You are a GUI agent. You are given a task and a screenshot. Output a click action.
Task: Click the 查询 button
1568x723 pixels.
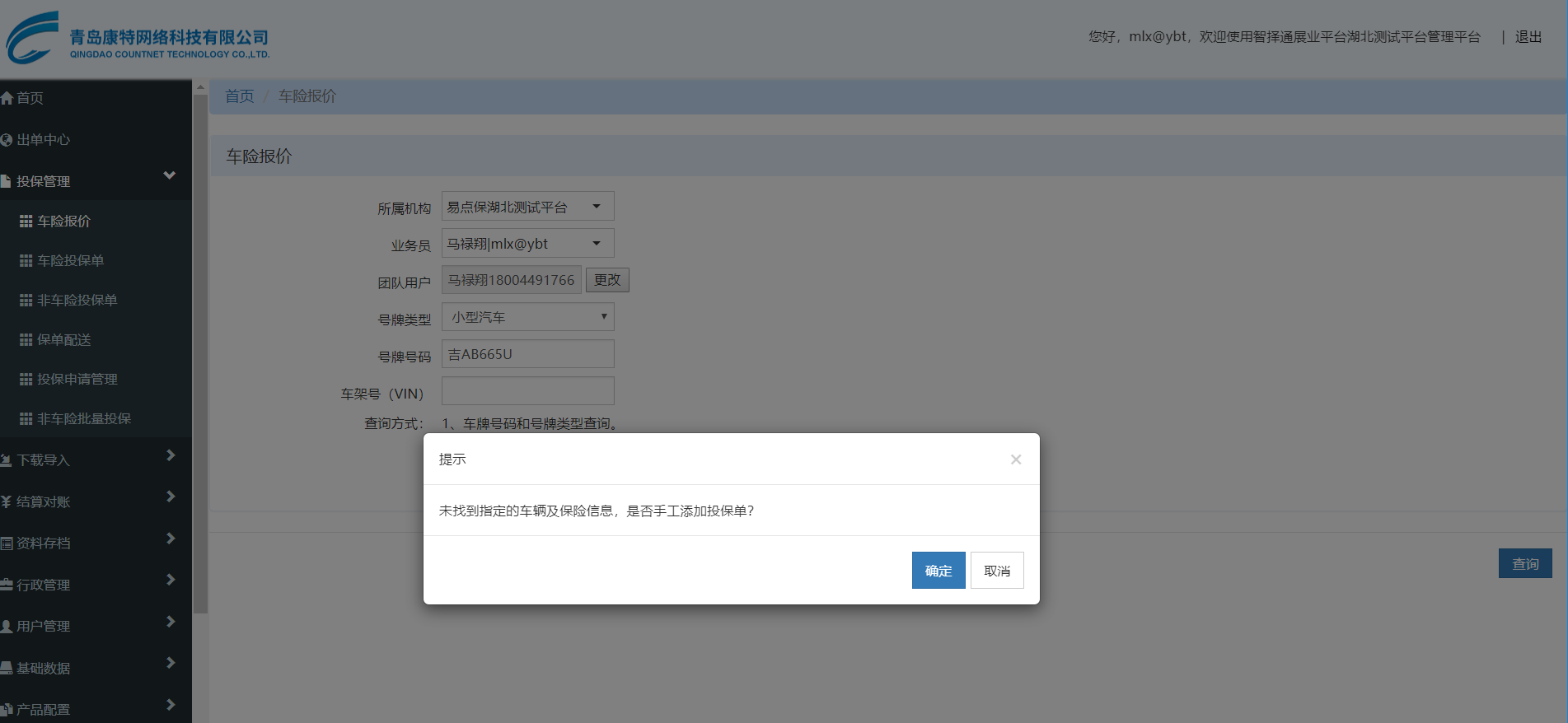click(1525, 563)
